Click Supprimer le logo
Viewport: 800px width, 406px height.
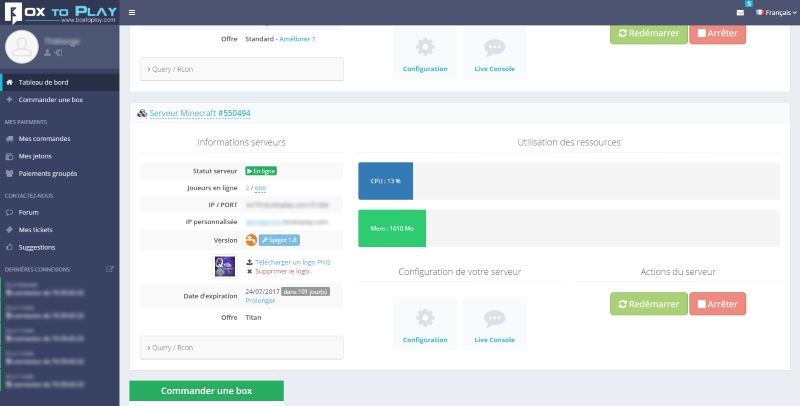click(282, 271)
